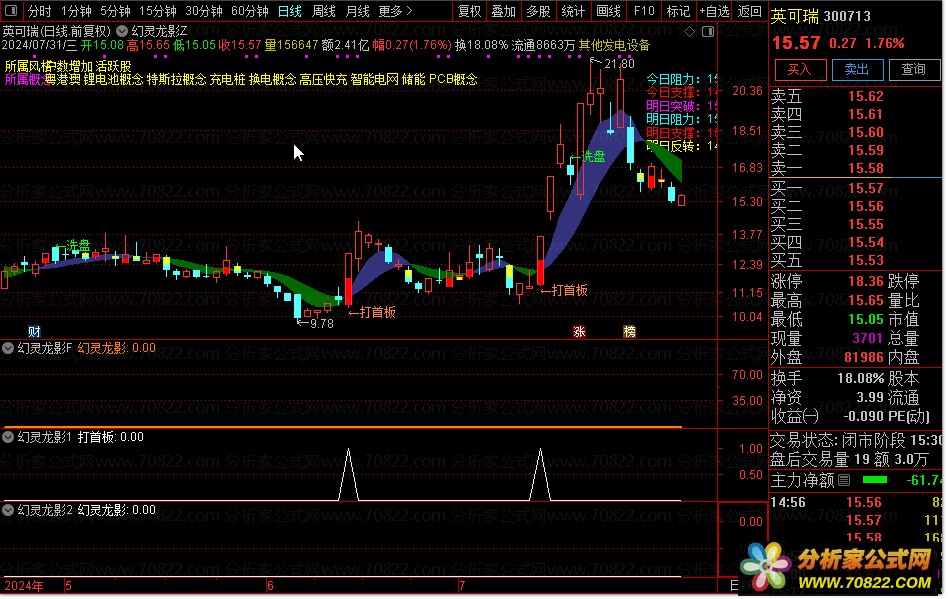The width and height of the screenshot is (948, 599).
Task: Click the 英可瑞 300713 stock title
Action: pyautogui.click(x=820, y=16)
